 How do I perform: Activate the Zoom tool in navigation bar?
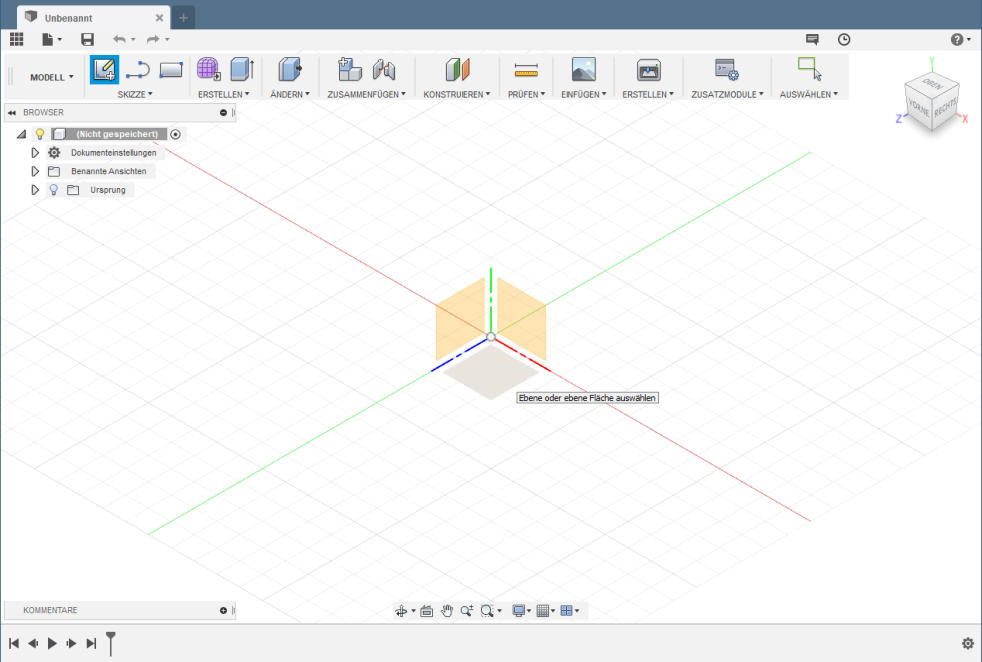tap(467, 611)
